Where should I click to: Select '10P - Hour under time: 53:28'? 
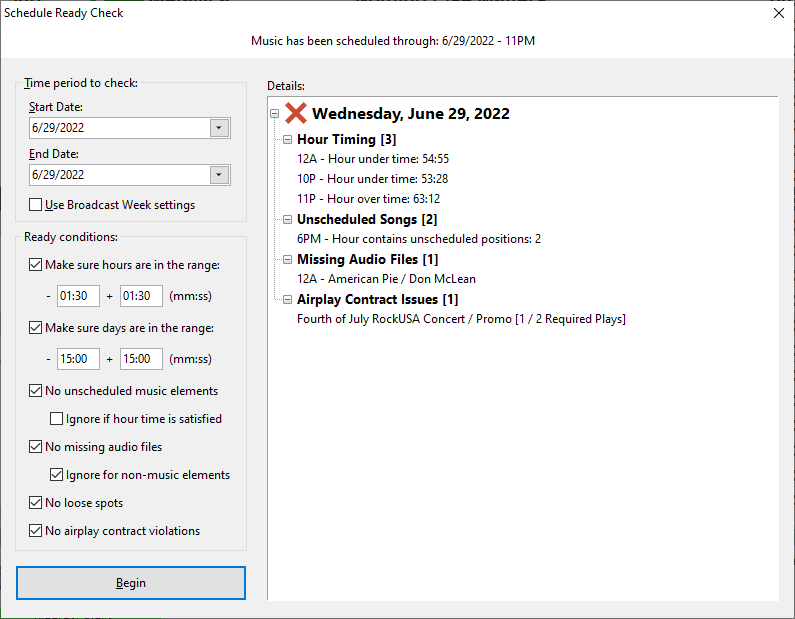[x=373, y=178]
